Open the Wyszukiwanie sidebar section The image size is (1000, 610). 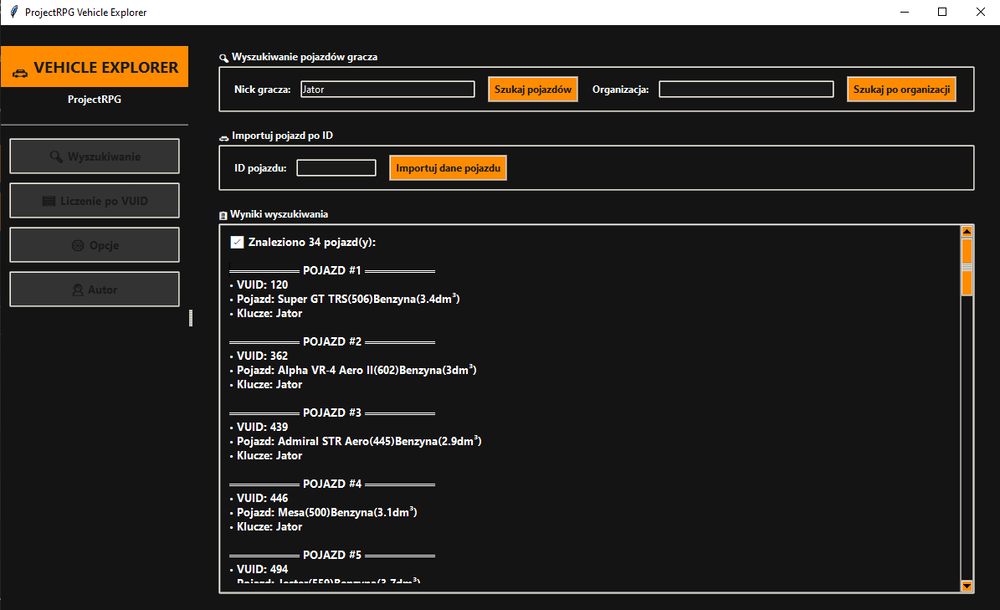point(94,156)
